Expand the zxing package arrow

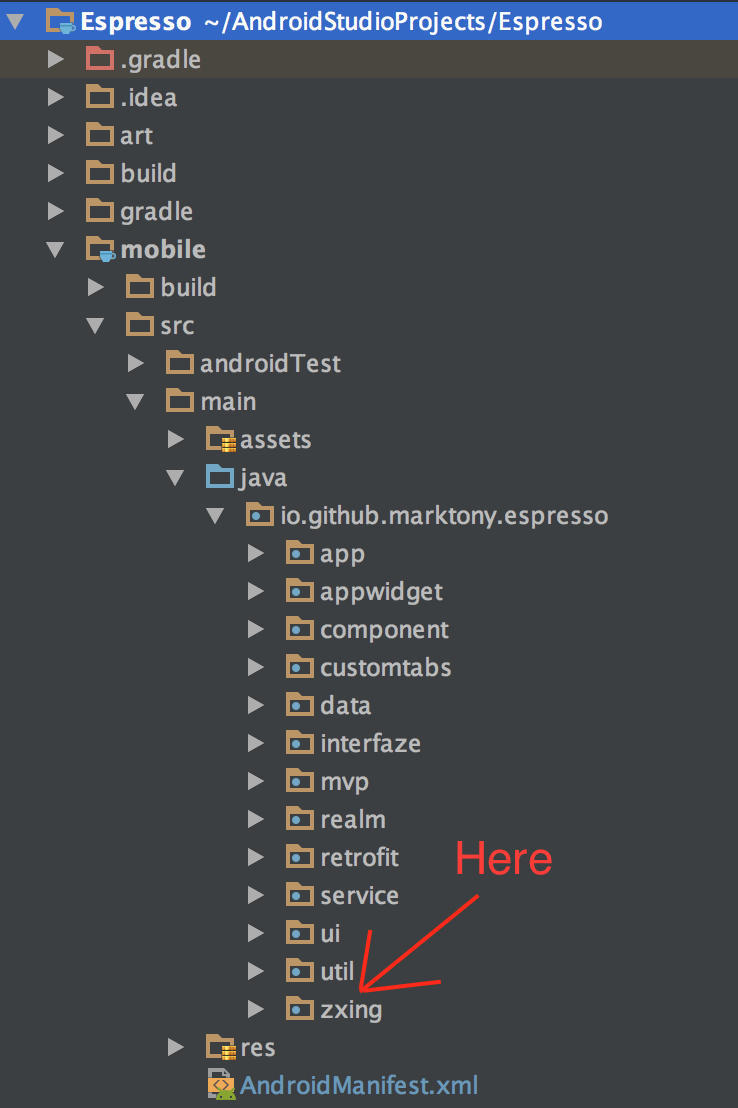pos(255,1009)
